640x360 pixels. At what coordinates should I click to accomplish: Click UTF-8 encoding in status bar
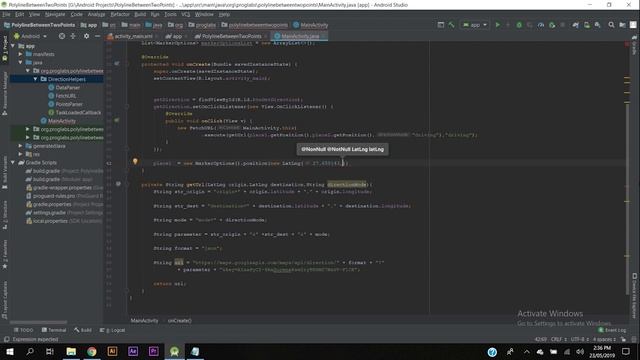coord(579,339)
